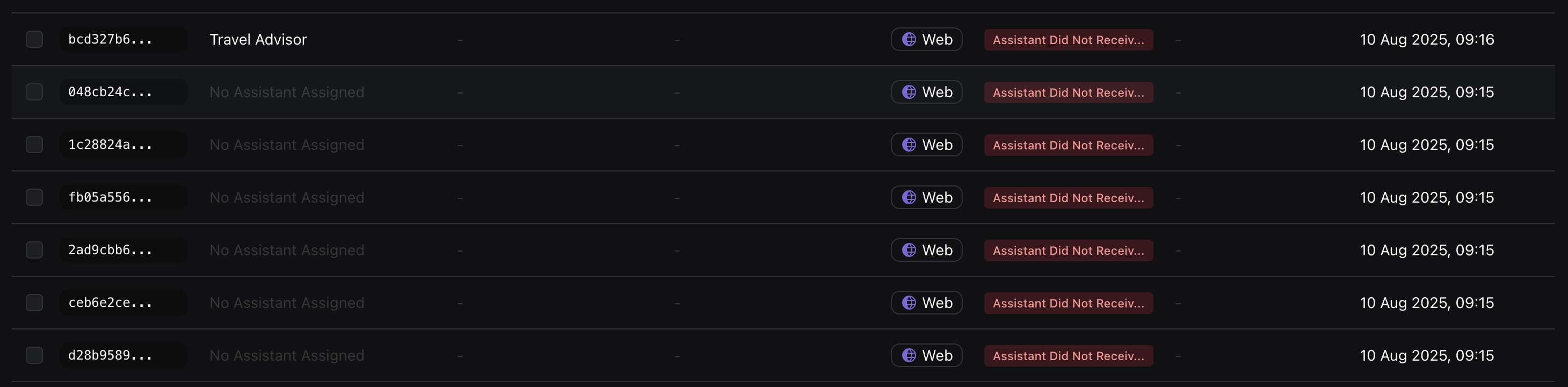Click globe icon in 2ad9cbb6 row

[x=909, y=250]
